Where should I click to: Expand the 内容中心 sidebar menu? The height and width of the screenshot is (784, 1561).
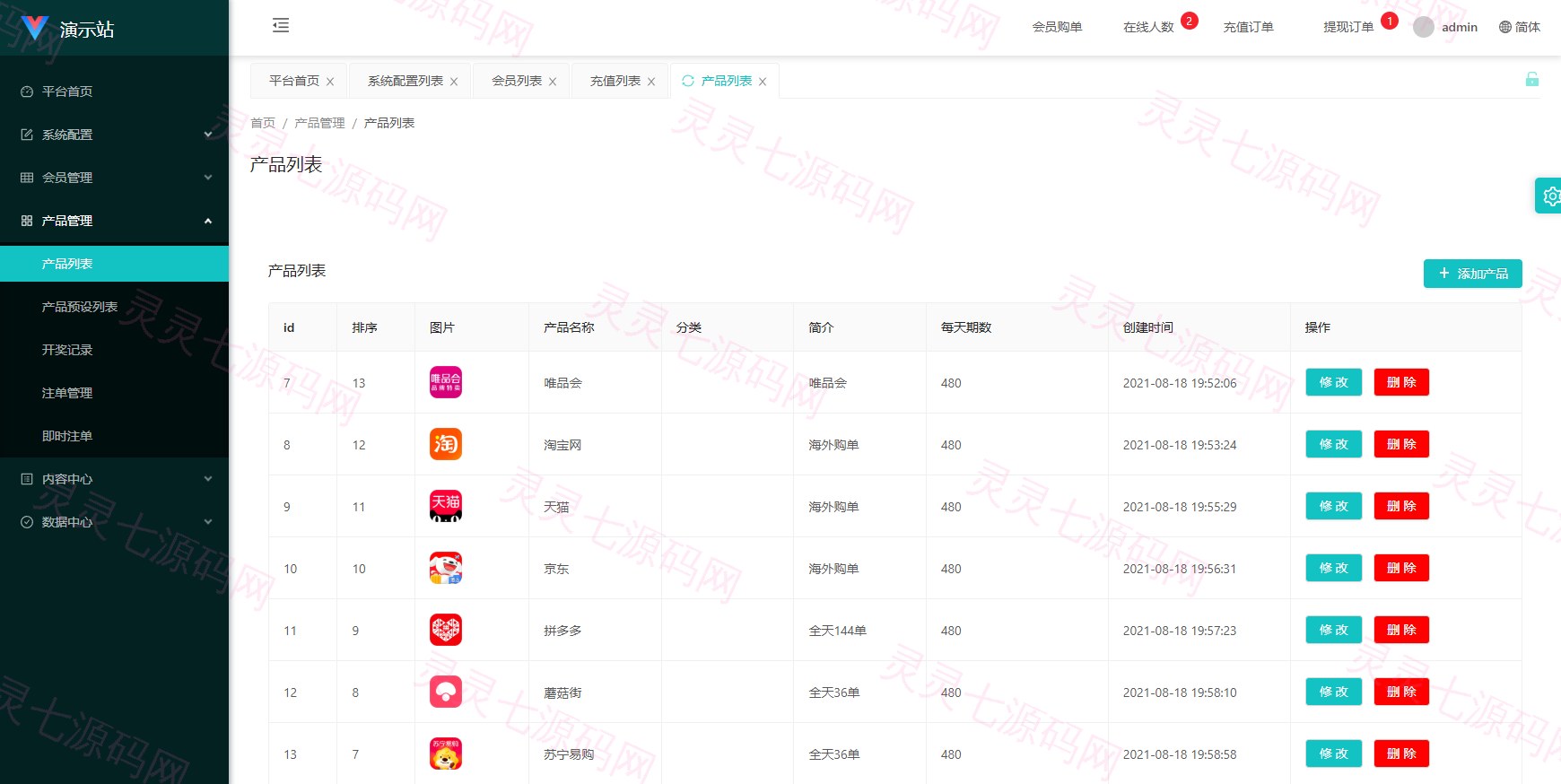point(115,479)
